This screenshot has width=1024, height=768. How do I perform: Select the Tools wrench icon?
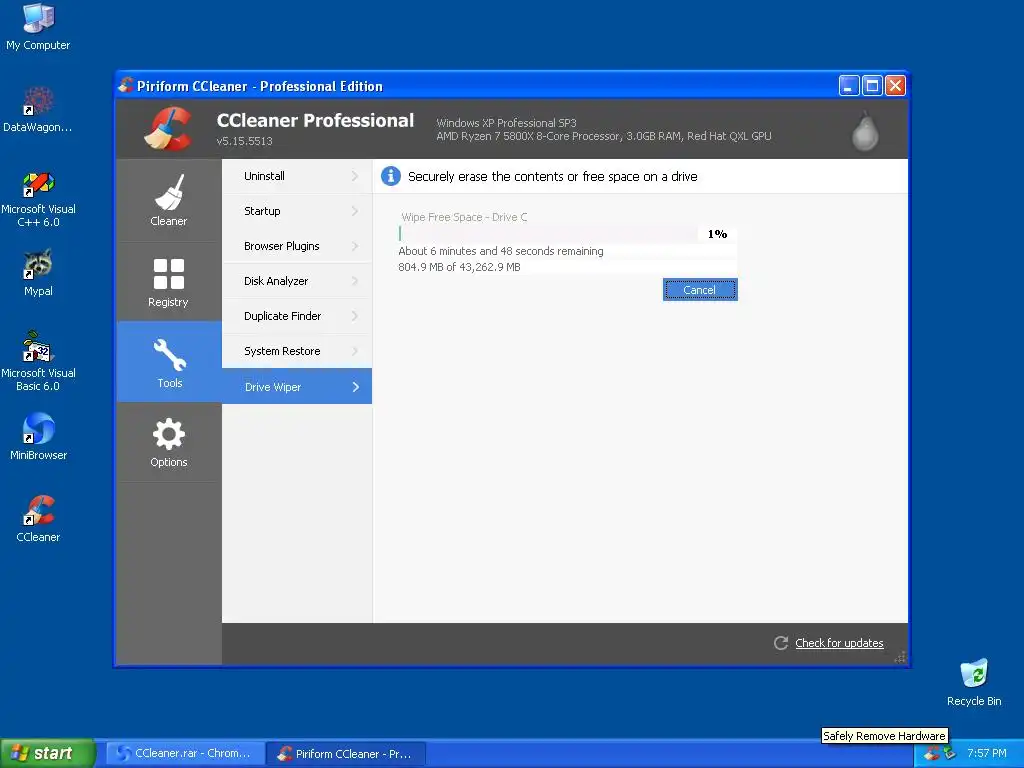[x=169, y=355]
